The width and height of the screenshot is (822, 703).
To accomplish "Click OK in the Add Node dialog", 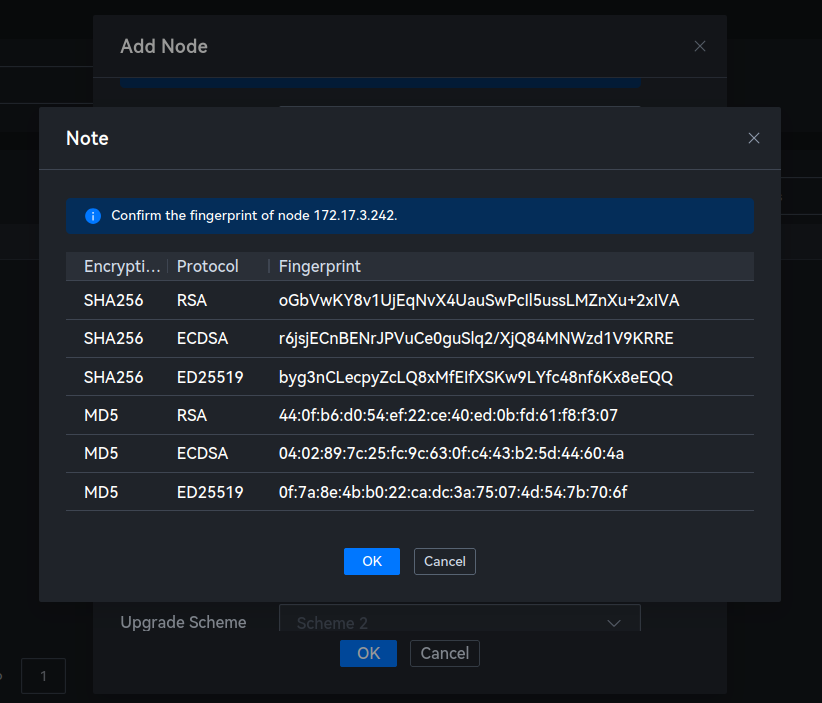I will tap(368, 653).
